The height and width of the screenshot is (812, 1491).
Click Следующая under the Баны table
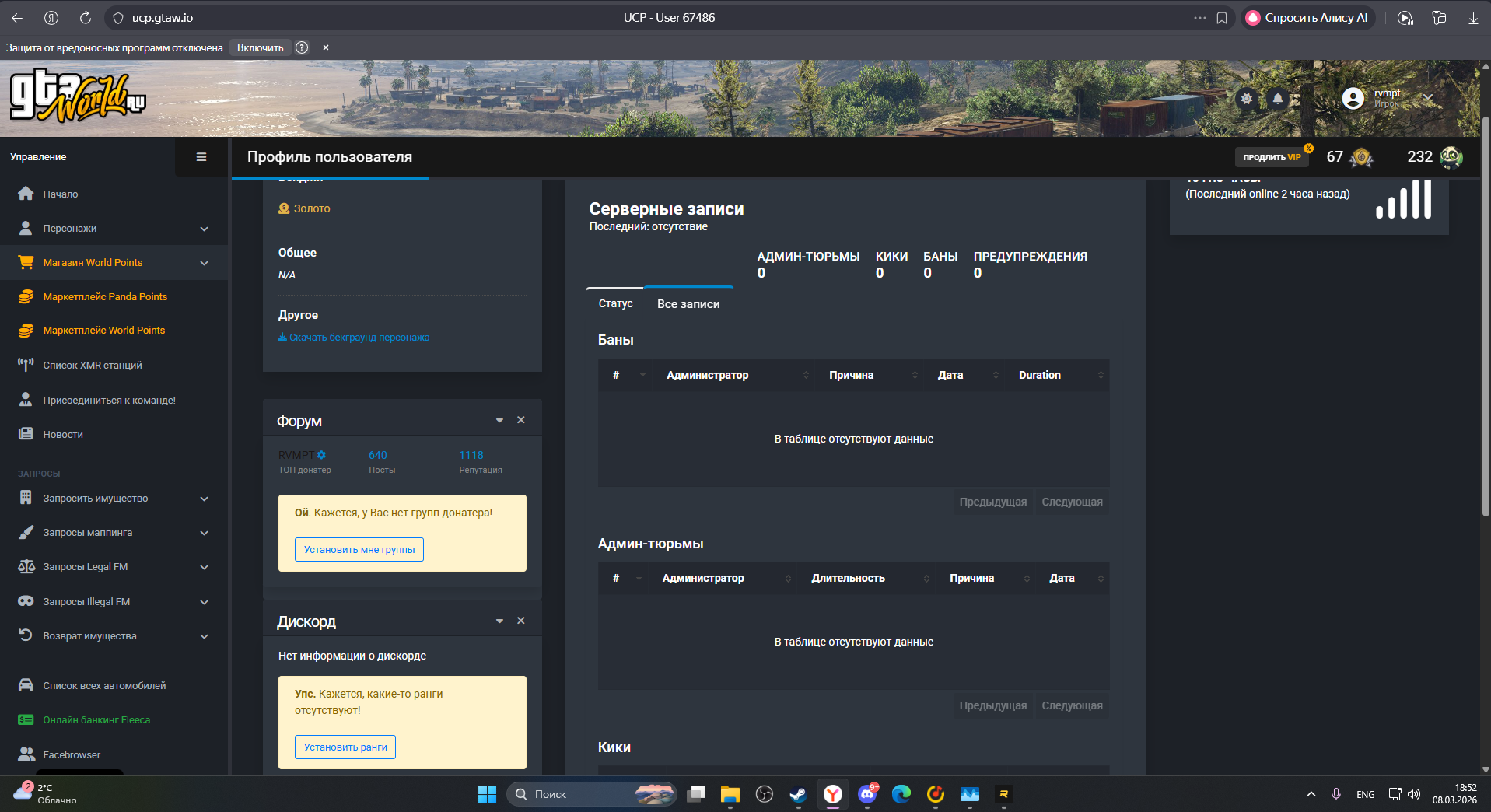[x=1072, y=502]
